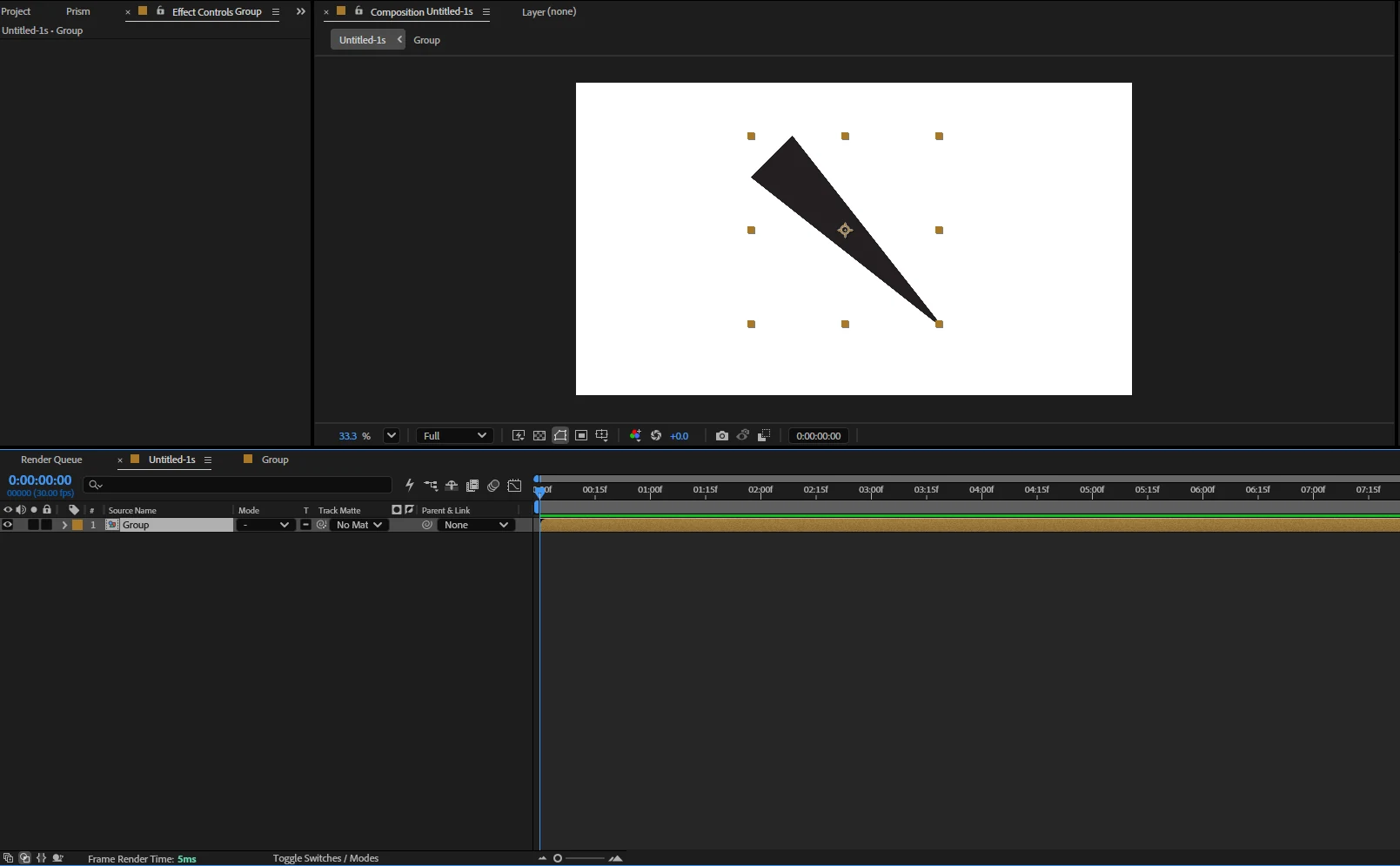The image size is (1400, 866).
Task: Click the Parent & Link column header
Action: coord(445,510)
